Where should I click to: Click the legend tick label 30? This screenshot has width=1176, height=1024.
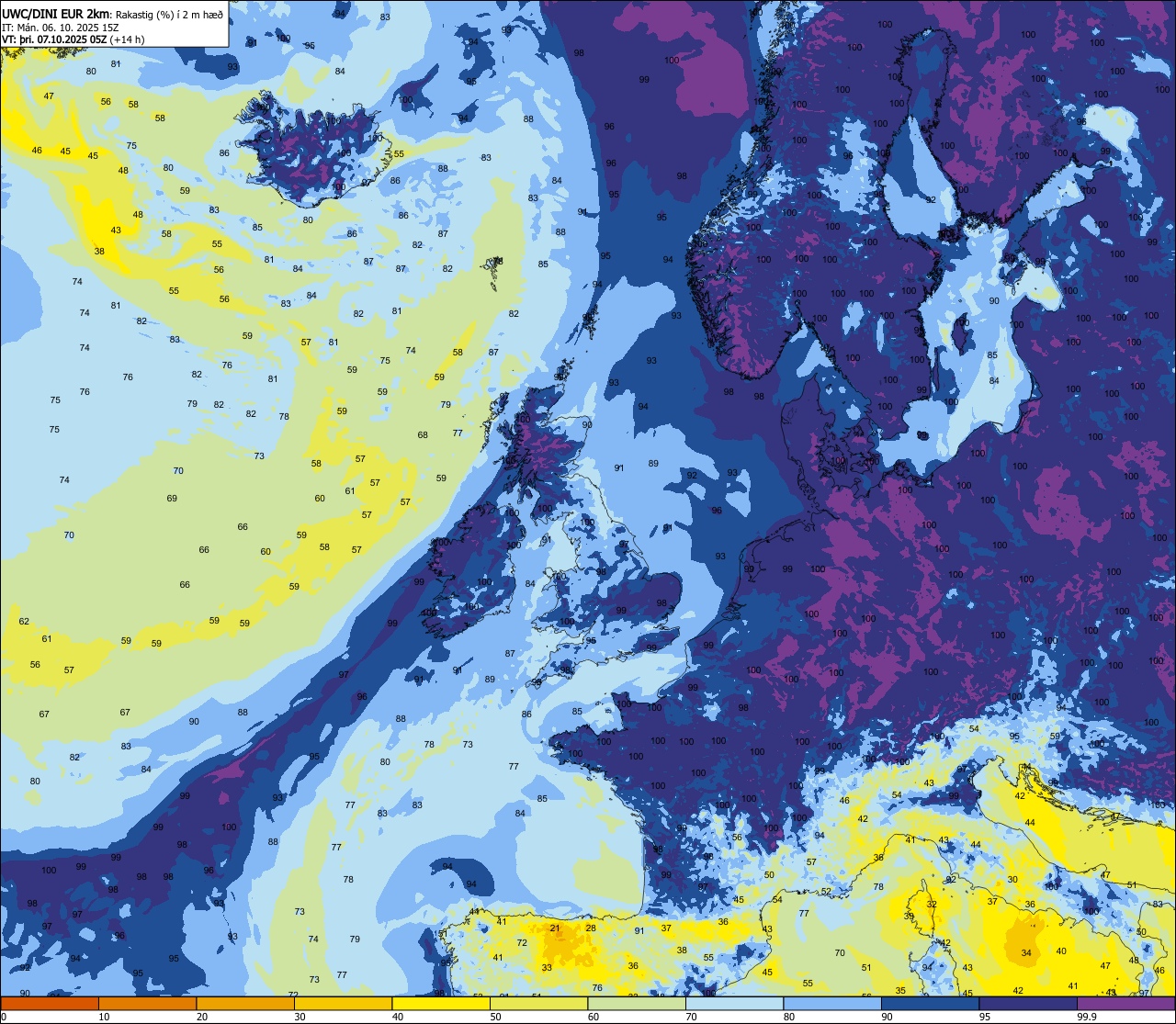coord(300,1017)
